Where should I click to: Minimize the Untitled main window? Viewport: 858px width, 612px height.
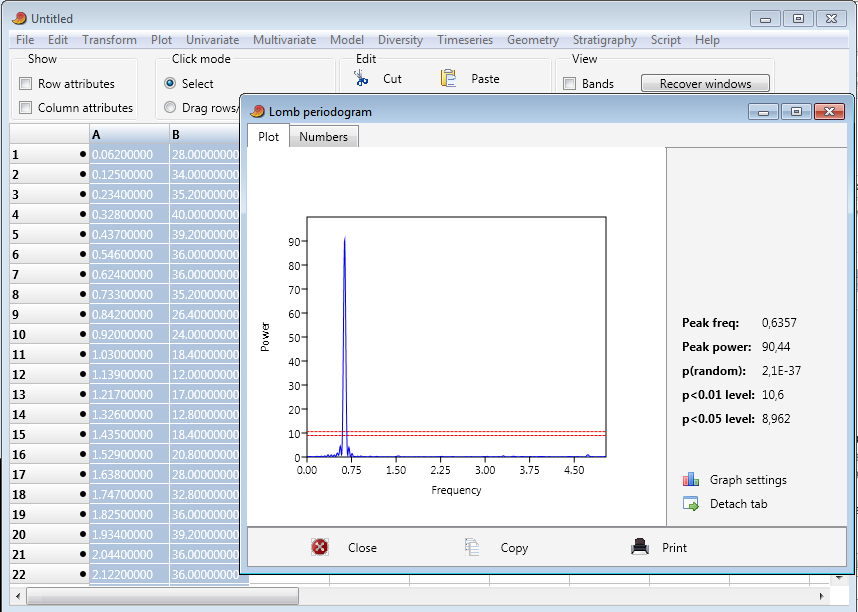[766, 19]
